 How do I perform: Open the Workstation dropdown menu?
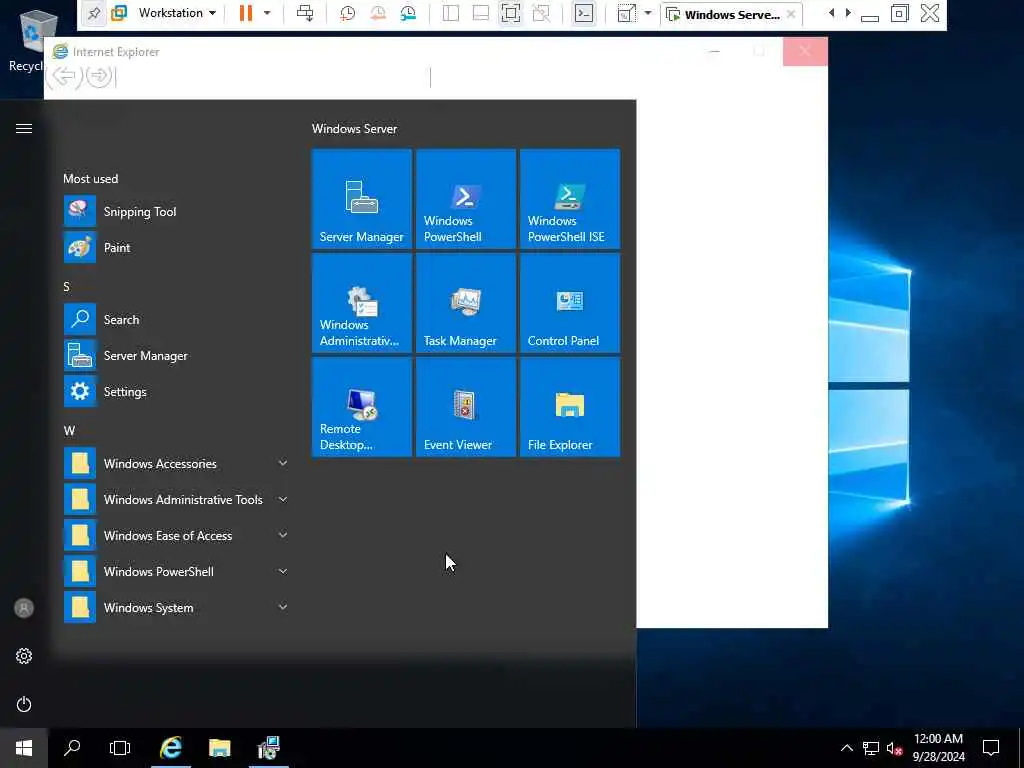point(177,13)
